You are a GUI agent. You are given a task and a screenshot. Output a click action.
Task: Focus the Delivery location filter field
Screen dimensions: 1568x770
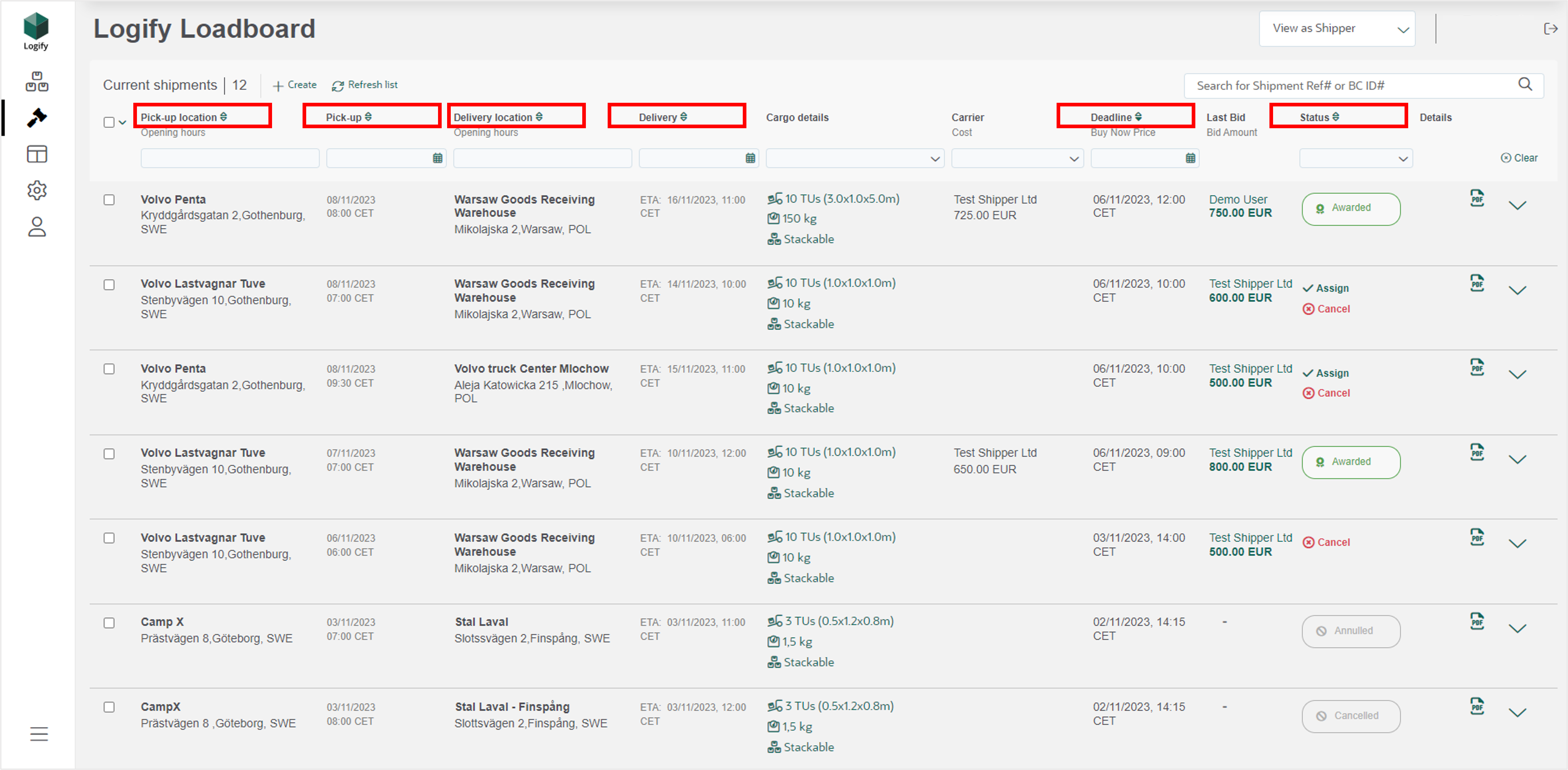[542, 158]
